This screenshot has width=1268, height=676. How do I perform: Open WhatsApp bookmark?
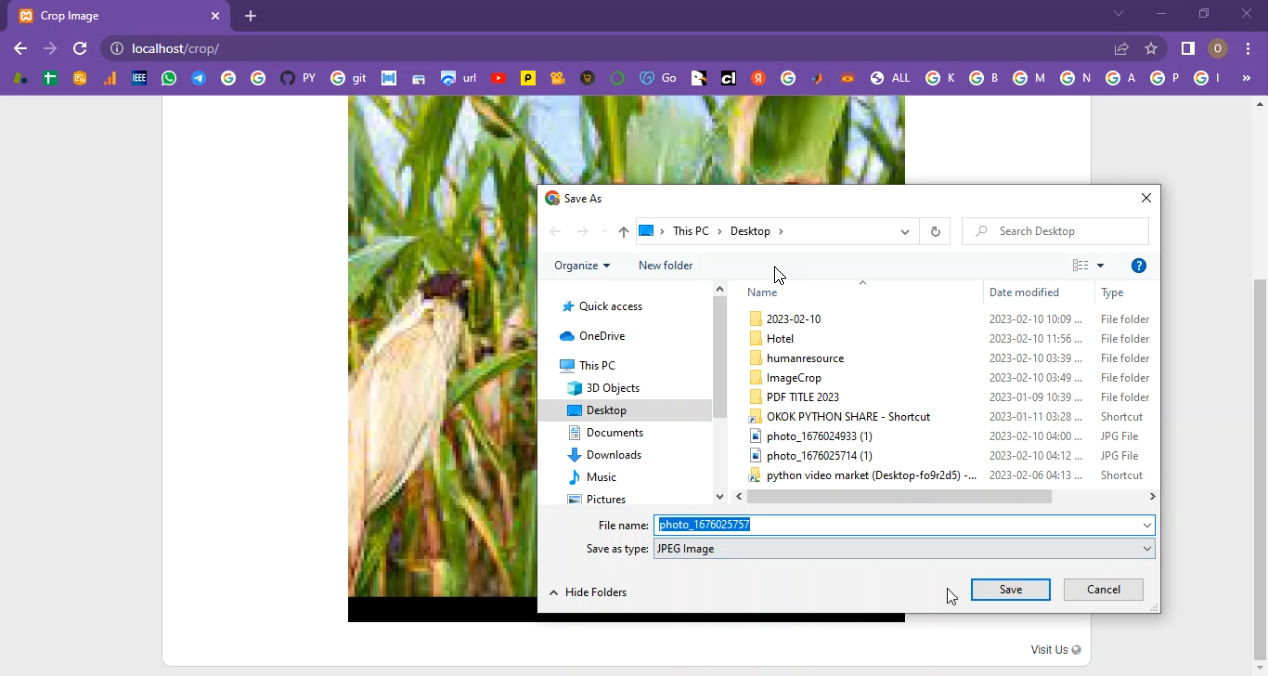169,78
